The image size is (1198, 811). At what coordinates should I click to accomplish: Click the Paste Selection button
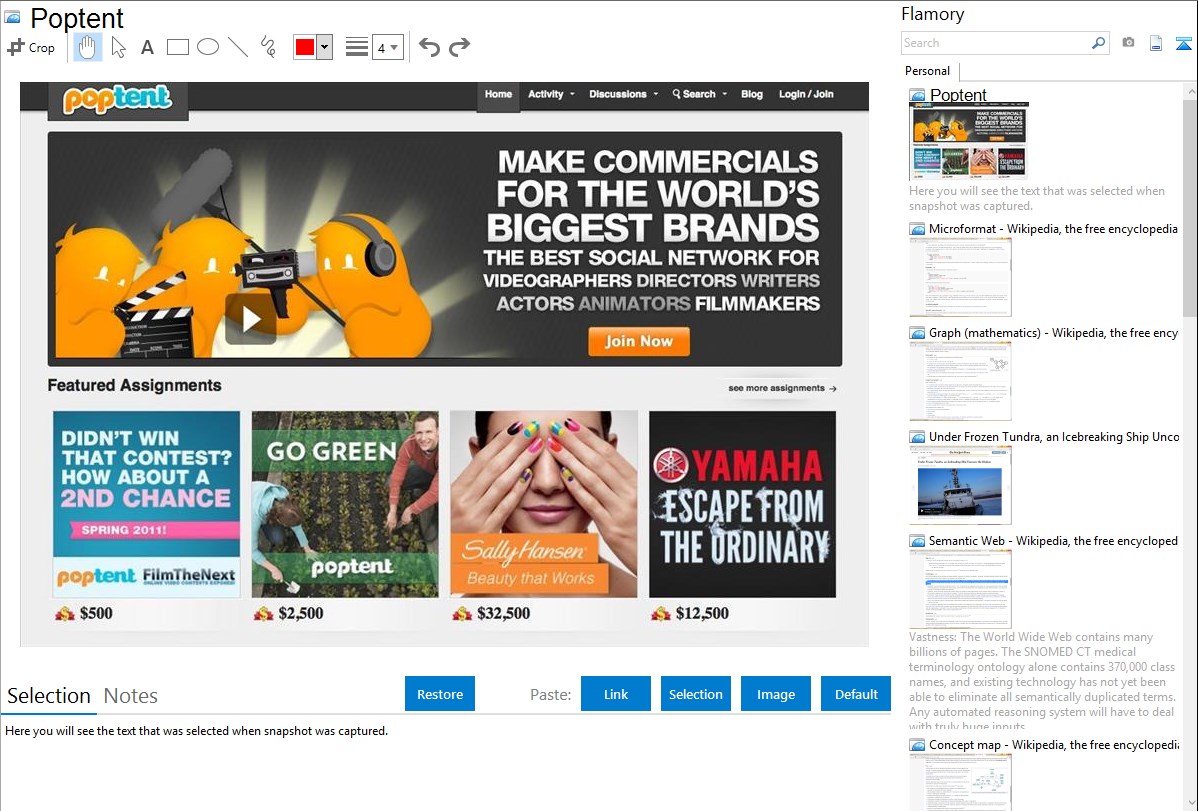[x=695, y=694]
